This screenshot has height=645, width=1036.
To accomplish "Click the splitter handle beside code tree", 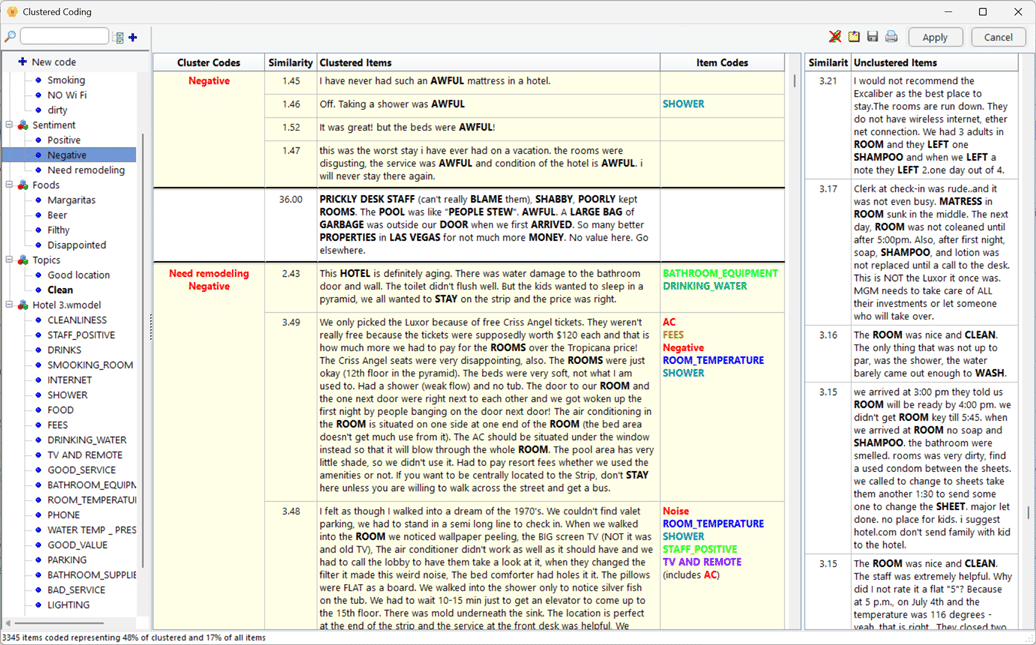I will (x=151, y=327).
